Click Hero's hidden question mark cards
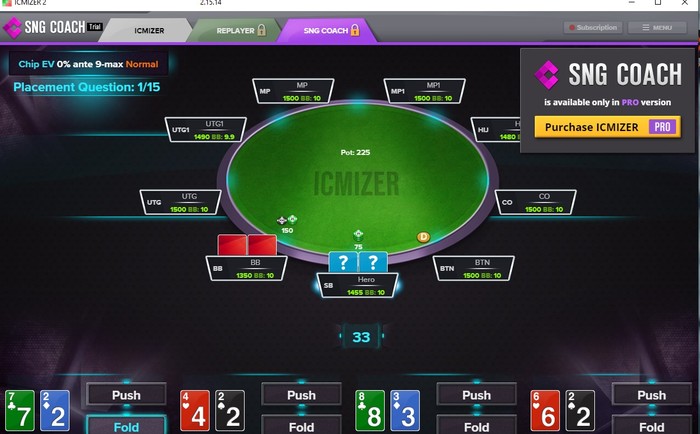This screenshot has width=700, height=434. coord(358,262)
